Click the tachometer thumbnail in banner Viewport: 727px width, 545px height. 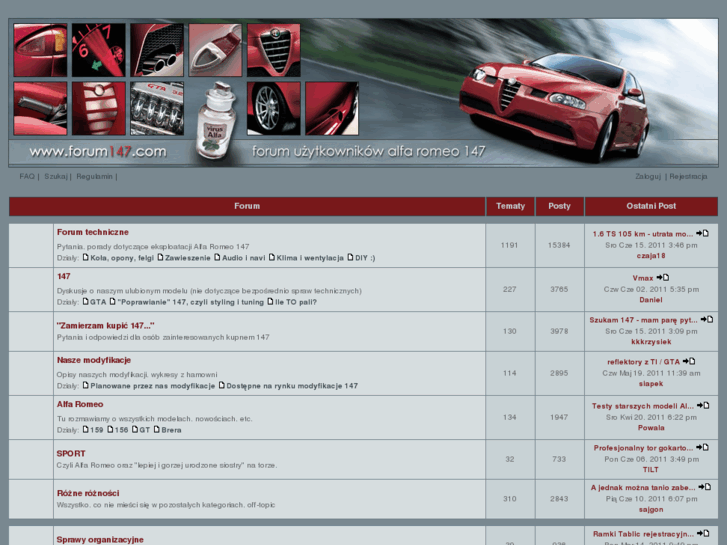(98, 50)
